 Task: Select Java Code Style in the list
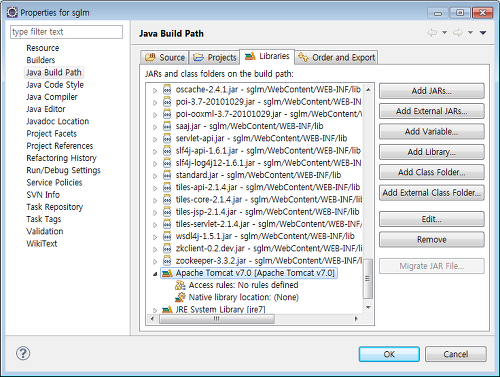(55, 85)
